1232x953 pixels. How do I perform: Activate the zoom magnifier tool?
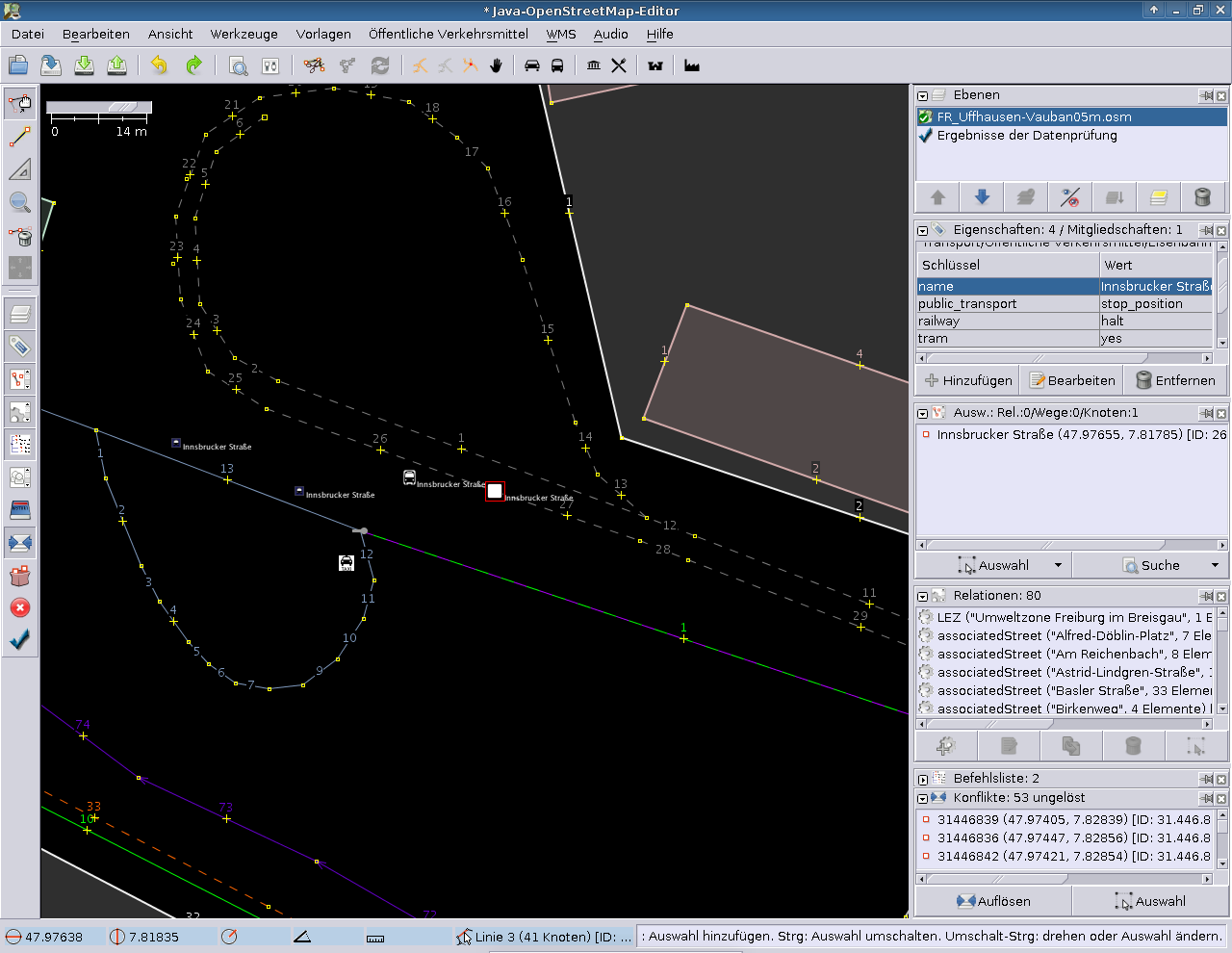pyautogui.click(x=20, y=202)
